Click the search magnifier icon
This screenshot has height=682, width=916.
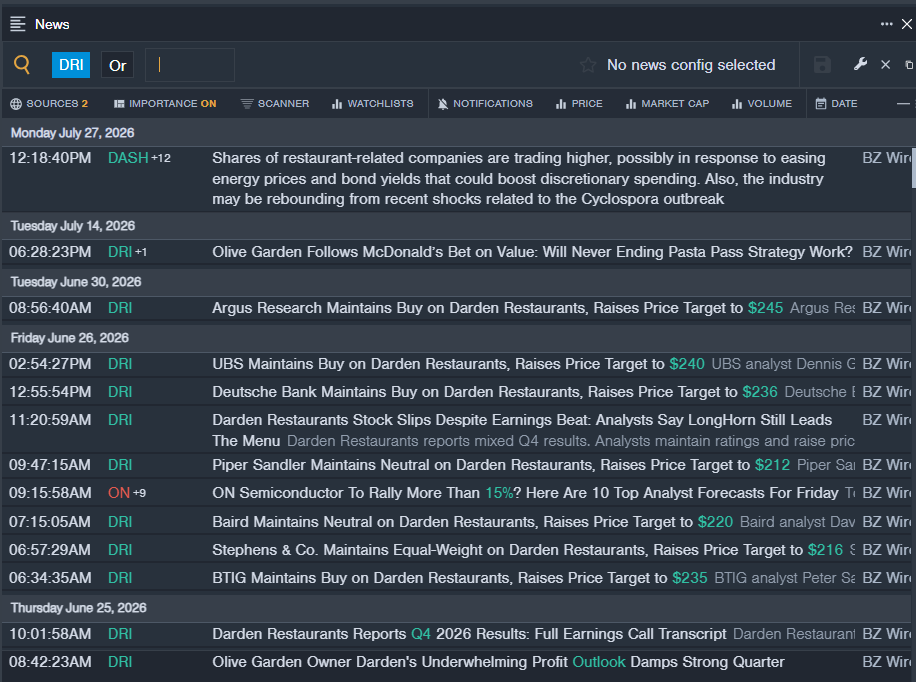(22, 64)
